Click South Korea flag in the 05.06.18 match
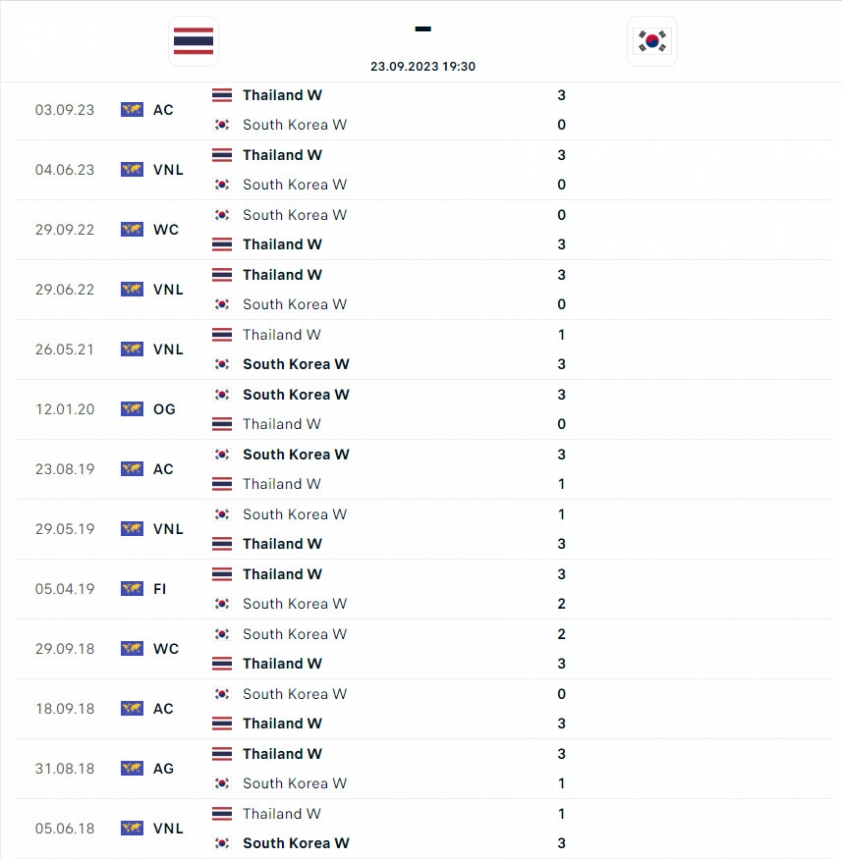This screenshot has width=842, height=859. click(x=222, y=843)
